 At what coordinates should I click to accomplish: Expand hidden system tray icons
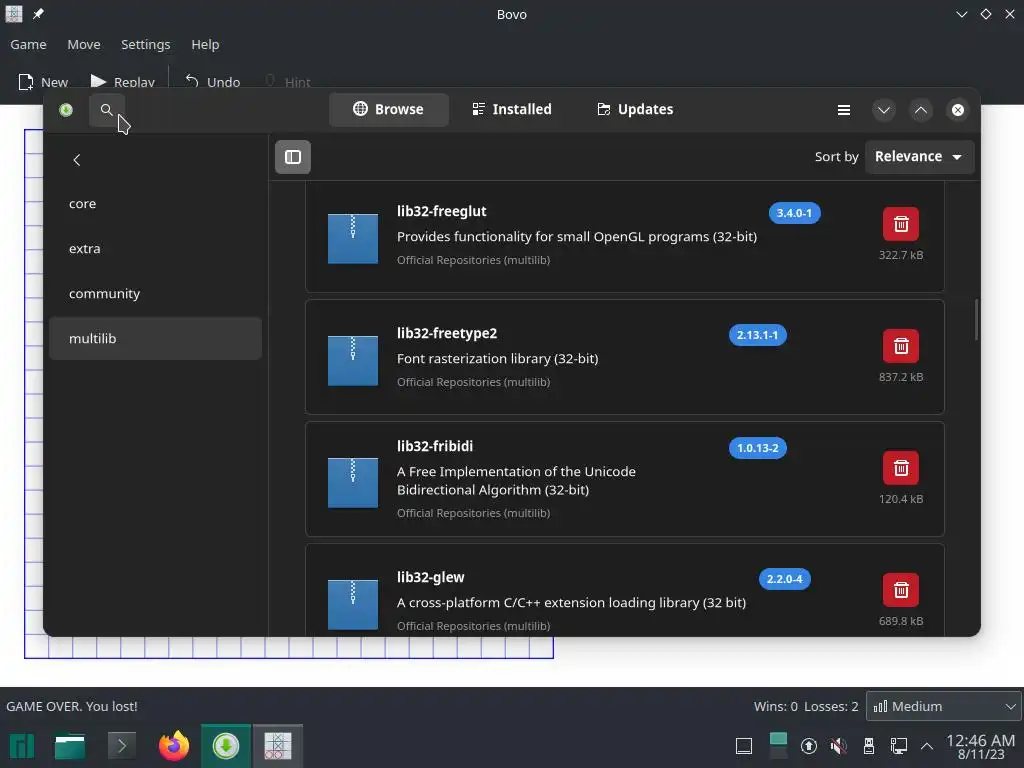pyautogui.click(x=927, y=746)
